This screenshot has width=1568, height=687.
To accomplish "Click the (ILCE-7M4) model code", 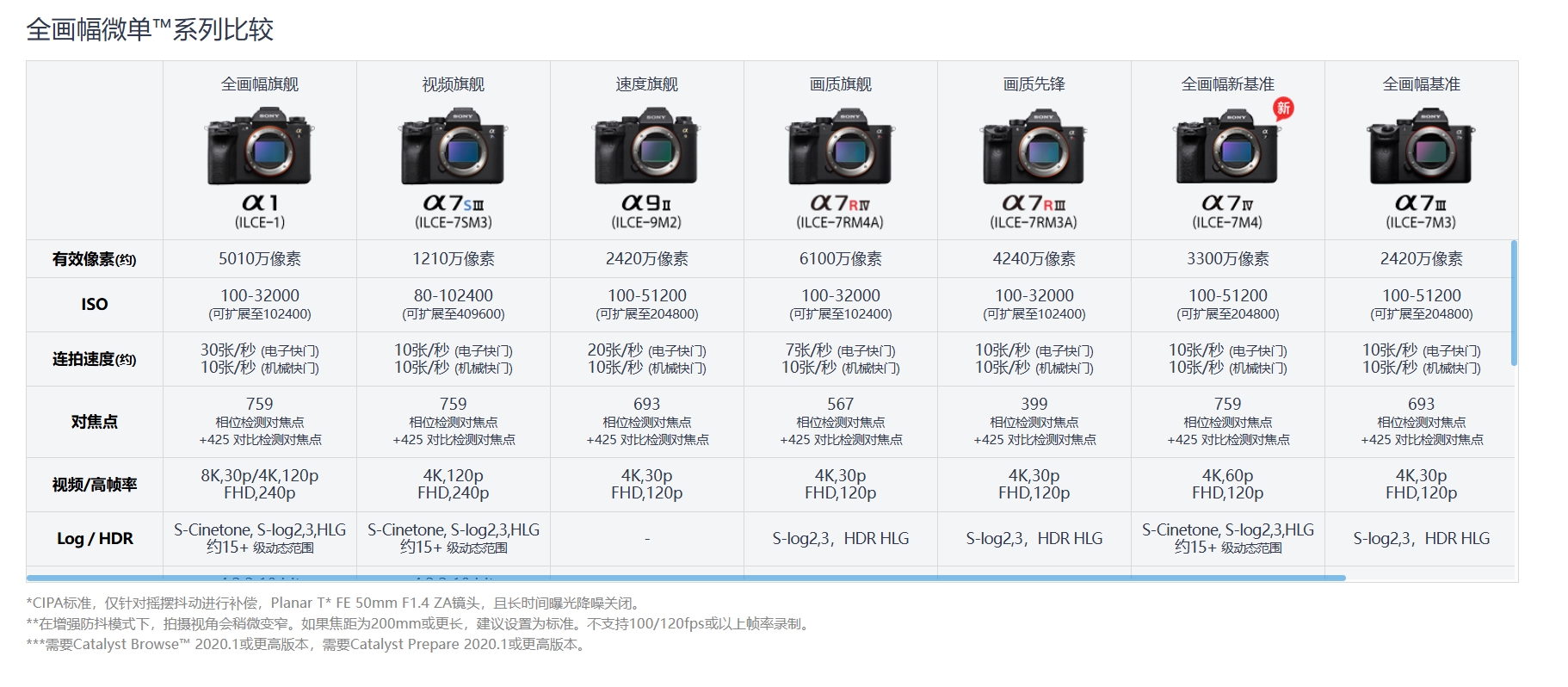I will (x=1227, y=222).
